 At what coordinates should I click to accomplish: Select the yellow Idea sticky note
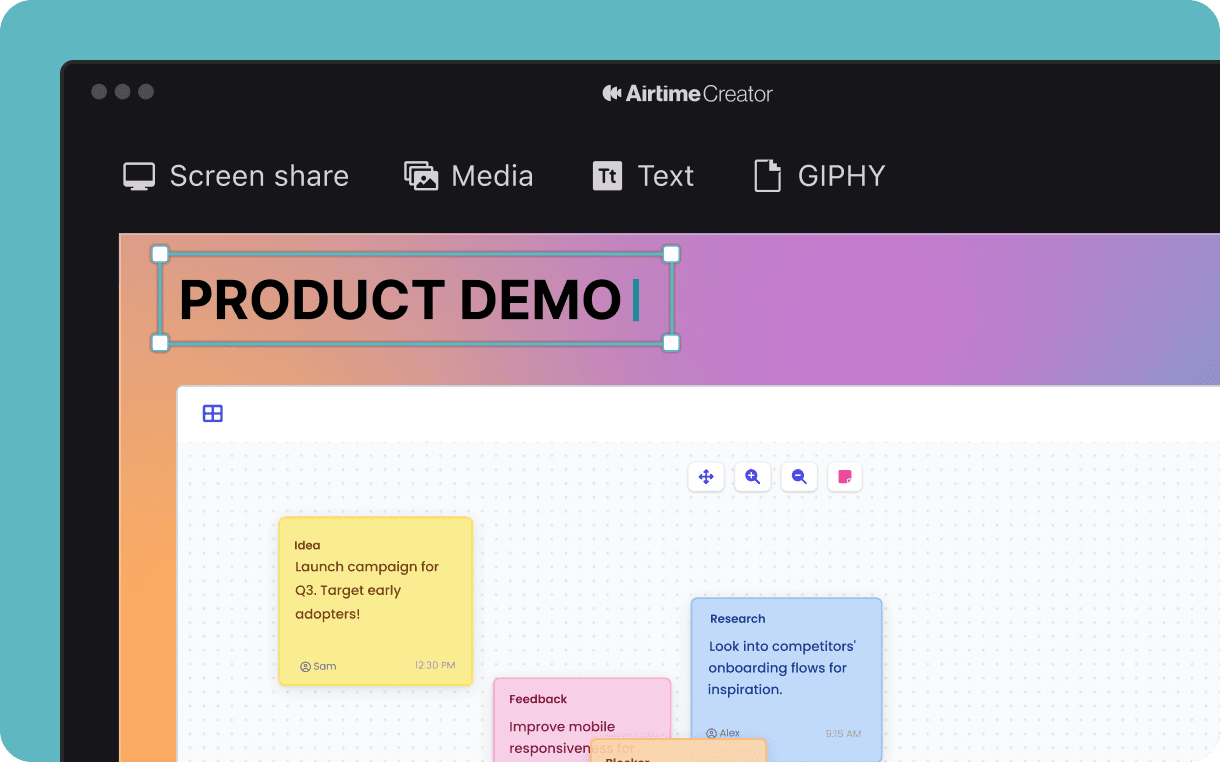click(x=375, y=600)
